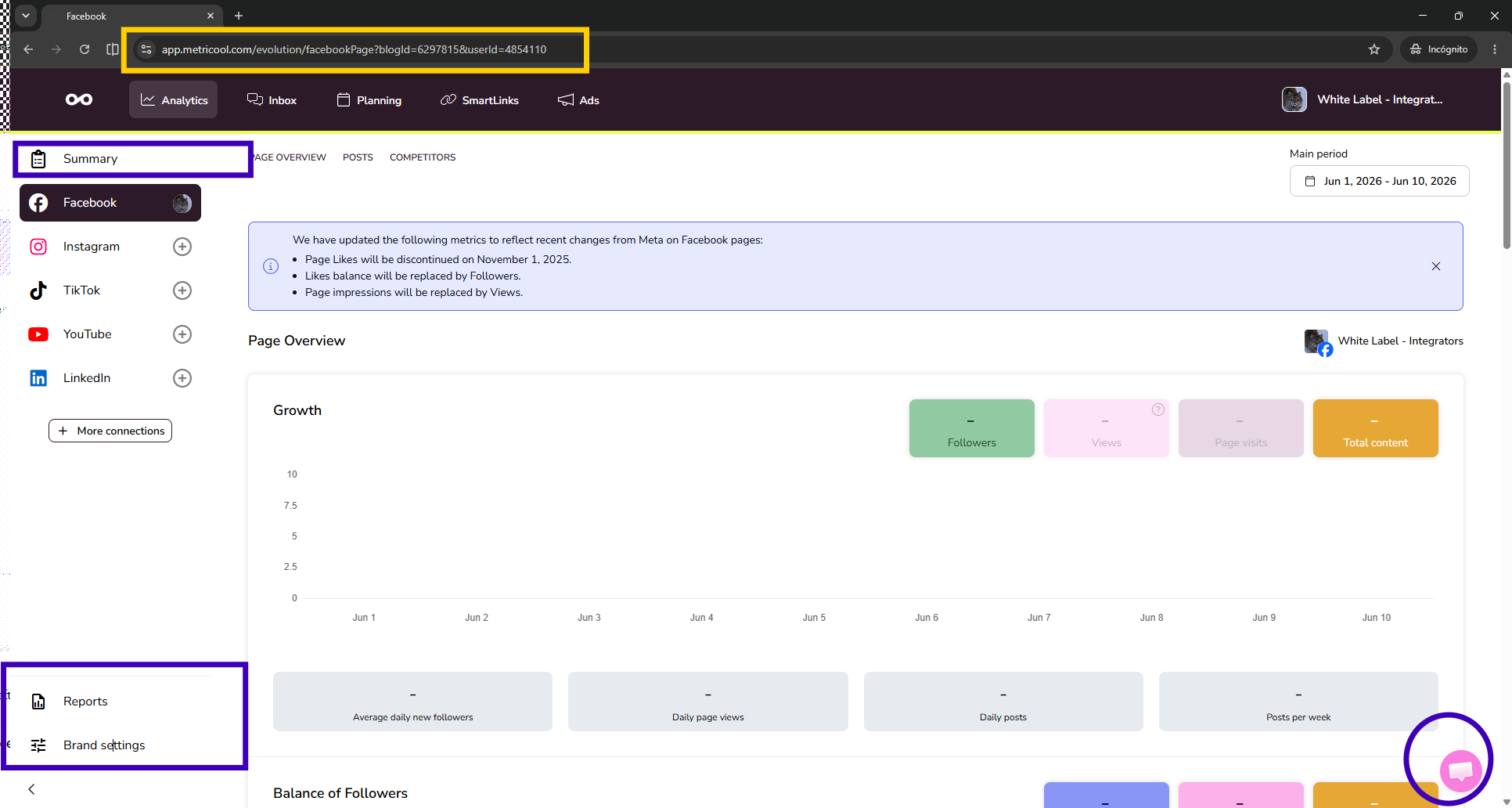
Task: Add a LinkedIn connection with the plus icon
Action: point(182,378)
